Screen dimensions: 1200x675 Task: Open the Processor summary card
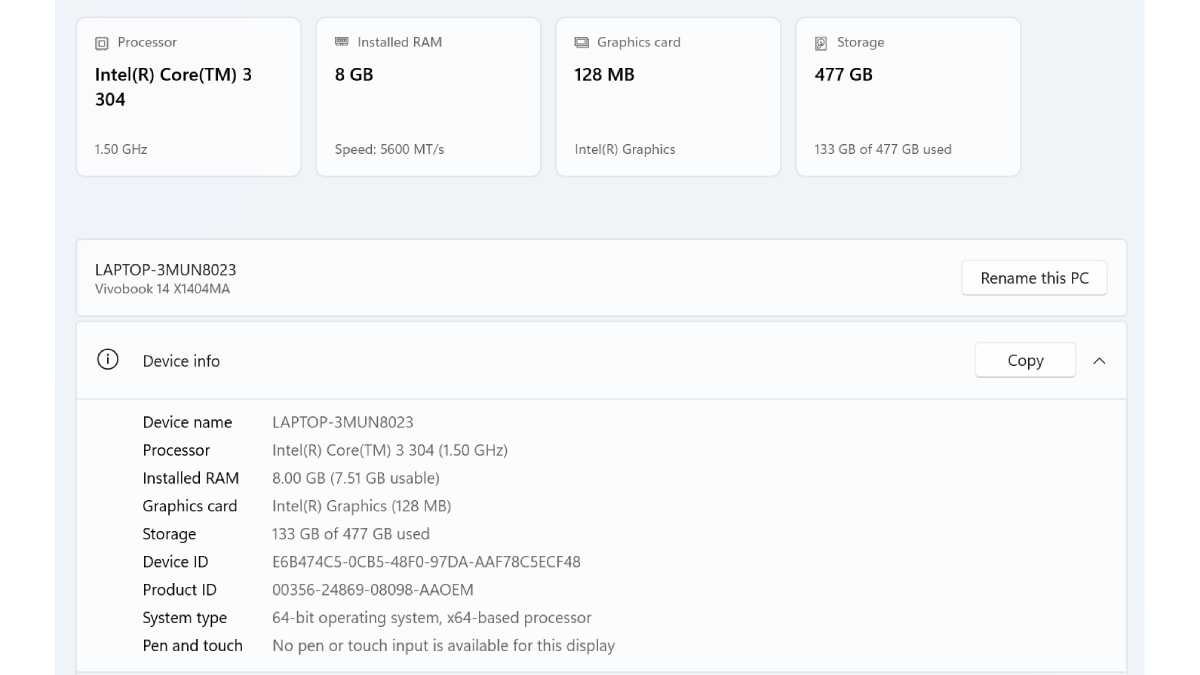[x=189, y=97]
